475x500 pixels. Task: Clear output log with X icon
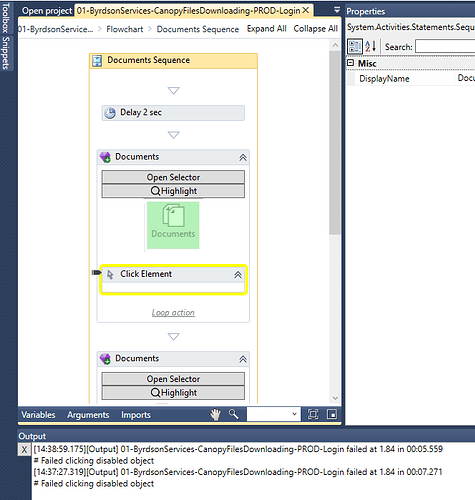[24, 450]
